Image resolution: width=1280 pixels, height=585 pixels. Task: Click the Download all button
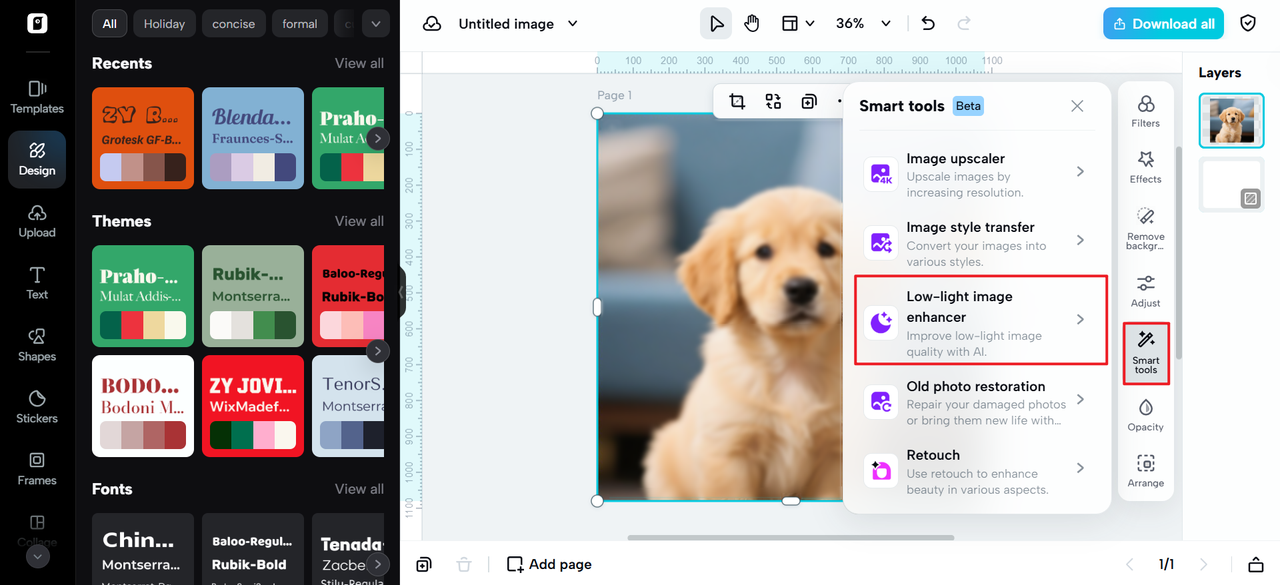1163,24
